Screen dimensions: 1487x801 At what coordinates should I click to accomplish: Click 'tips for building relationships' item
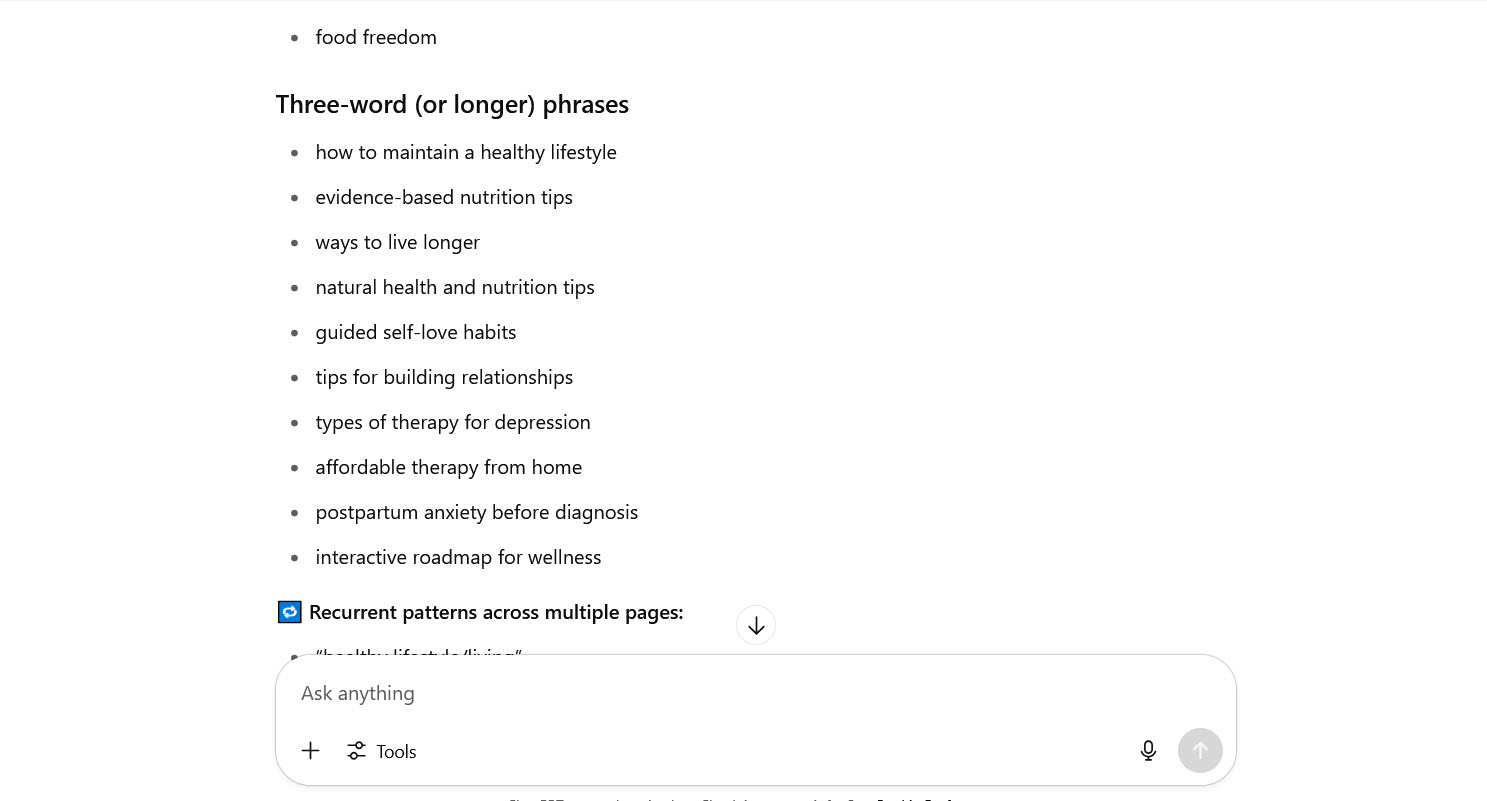point(444,378)
